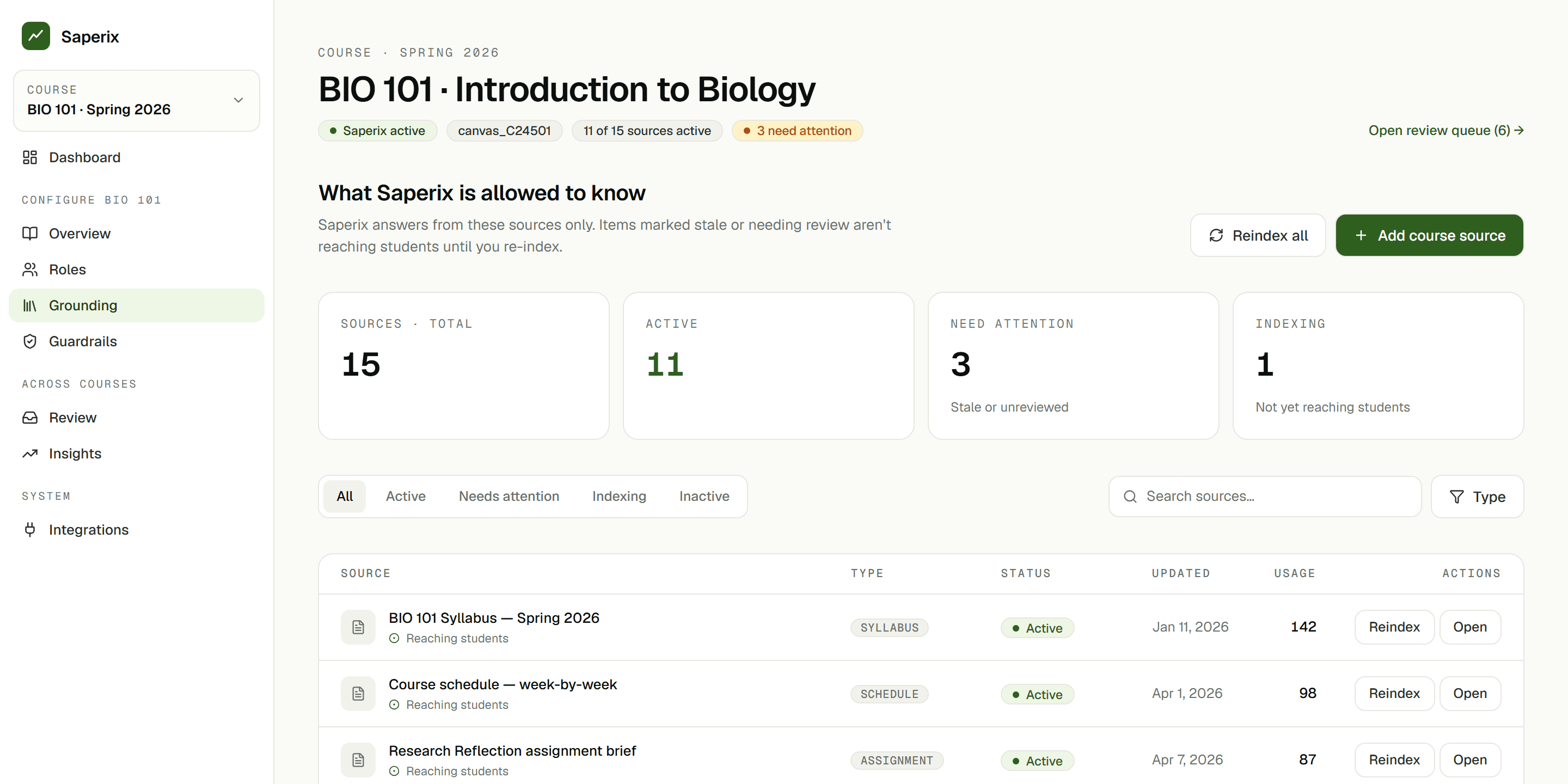Reindex the Course schedule source
Viewport: 1568px width, 784px height.
(1394, 693)
